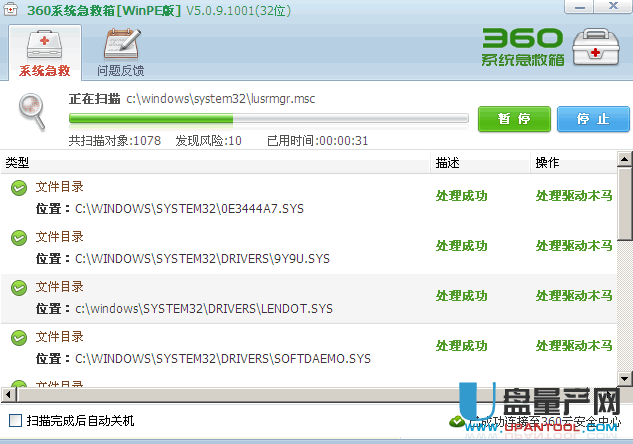Click 处理驱动木马 for 9Y9U.SYS row
633x444 pixels.
(574, 246)
